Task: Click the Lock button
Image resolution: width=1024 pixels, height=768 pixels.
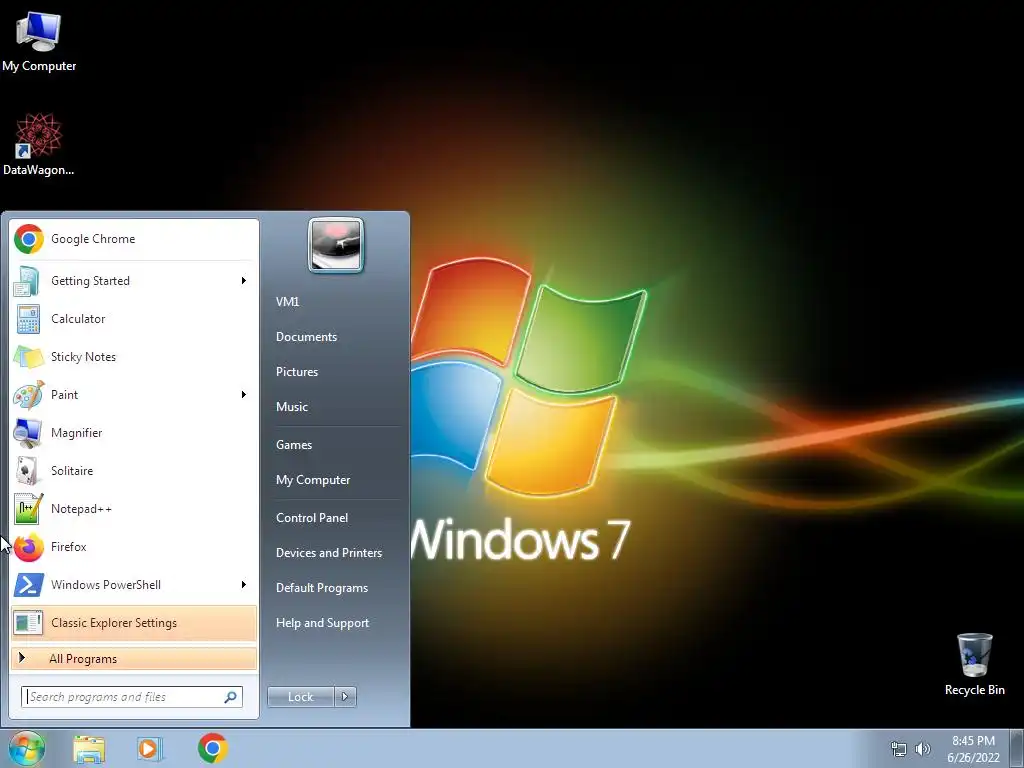Action: point(300,697)
